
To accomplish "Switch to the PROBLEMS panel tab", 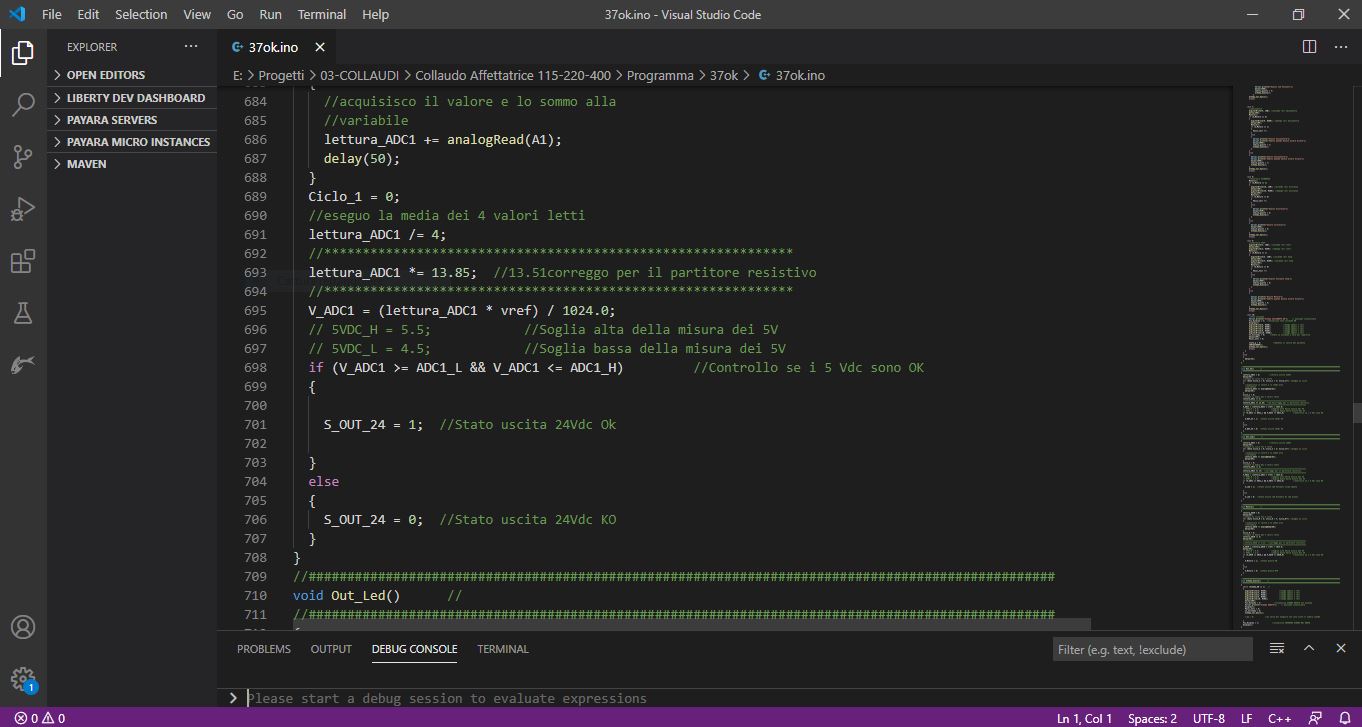I will tap(264, 649).
